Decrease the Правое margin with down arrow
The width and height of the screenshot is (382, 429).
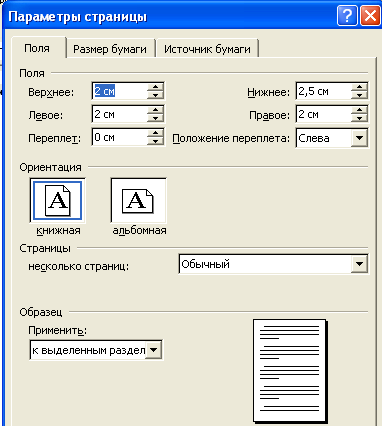click(x=359, y=118)
